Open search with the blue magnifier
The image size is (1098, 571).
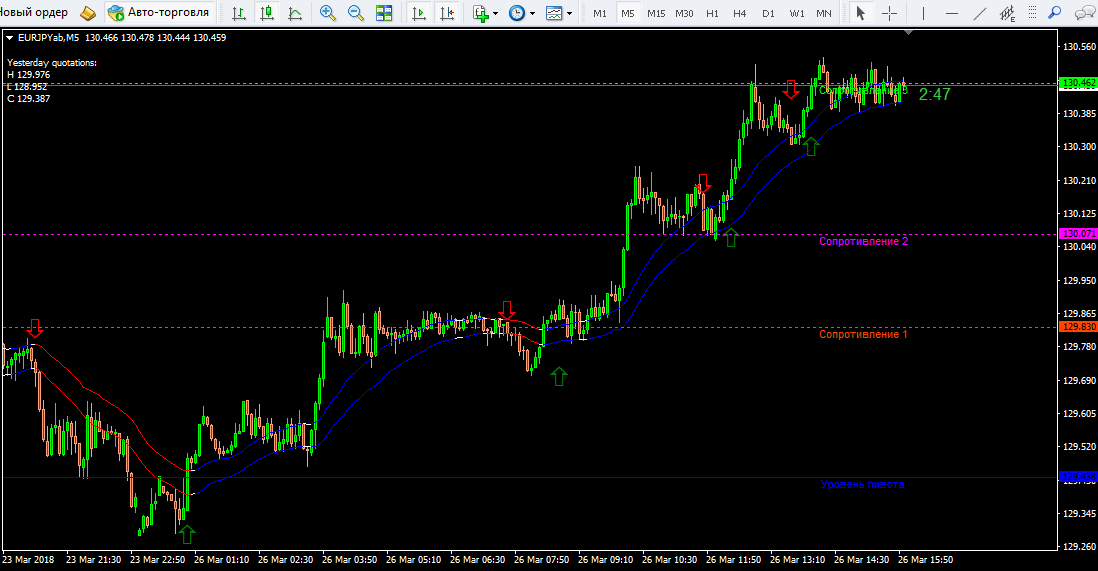1055,13
